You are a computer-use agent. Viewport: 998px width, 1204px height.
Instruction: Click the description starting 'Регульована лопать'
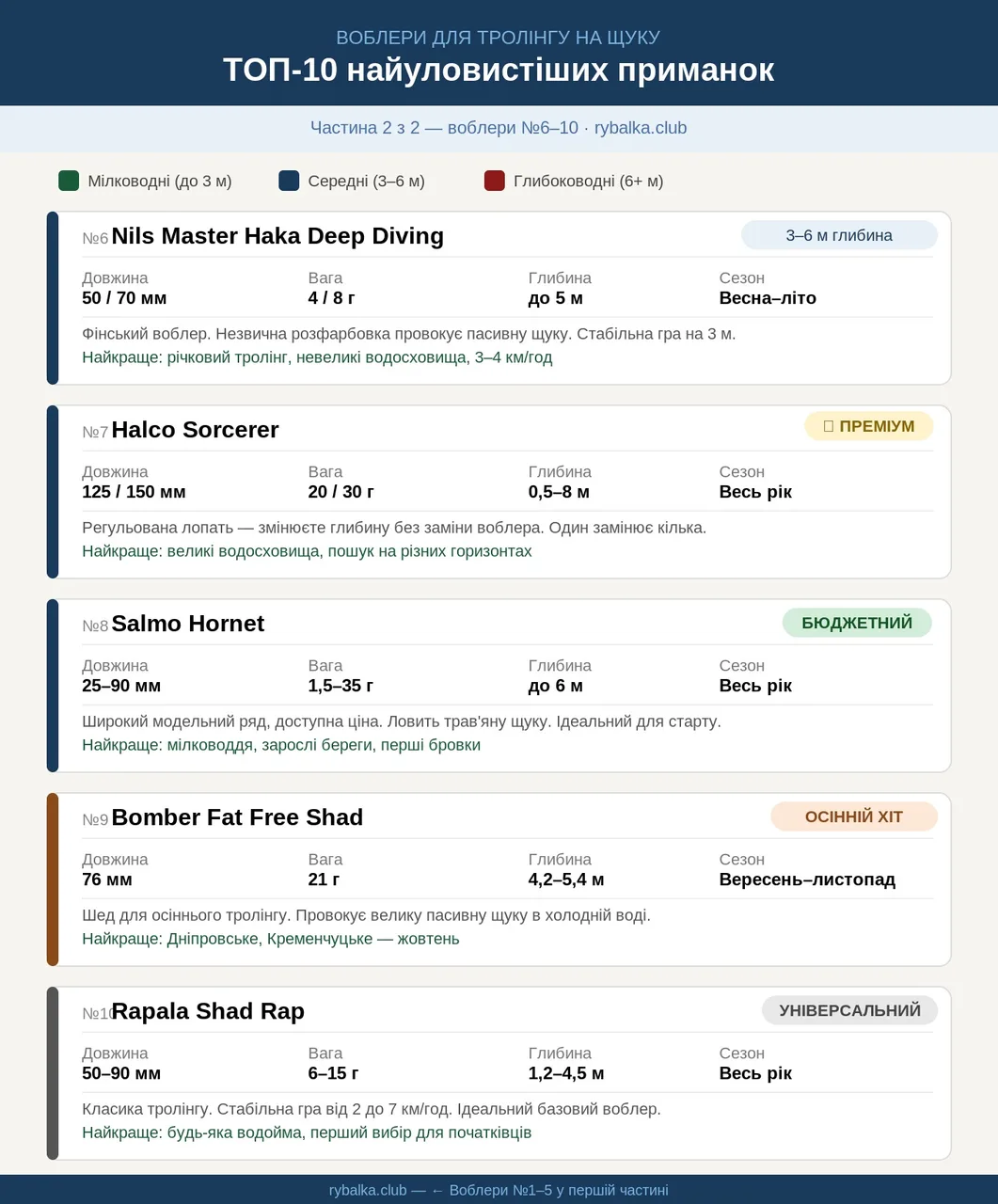click(x=394, y=528)
